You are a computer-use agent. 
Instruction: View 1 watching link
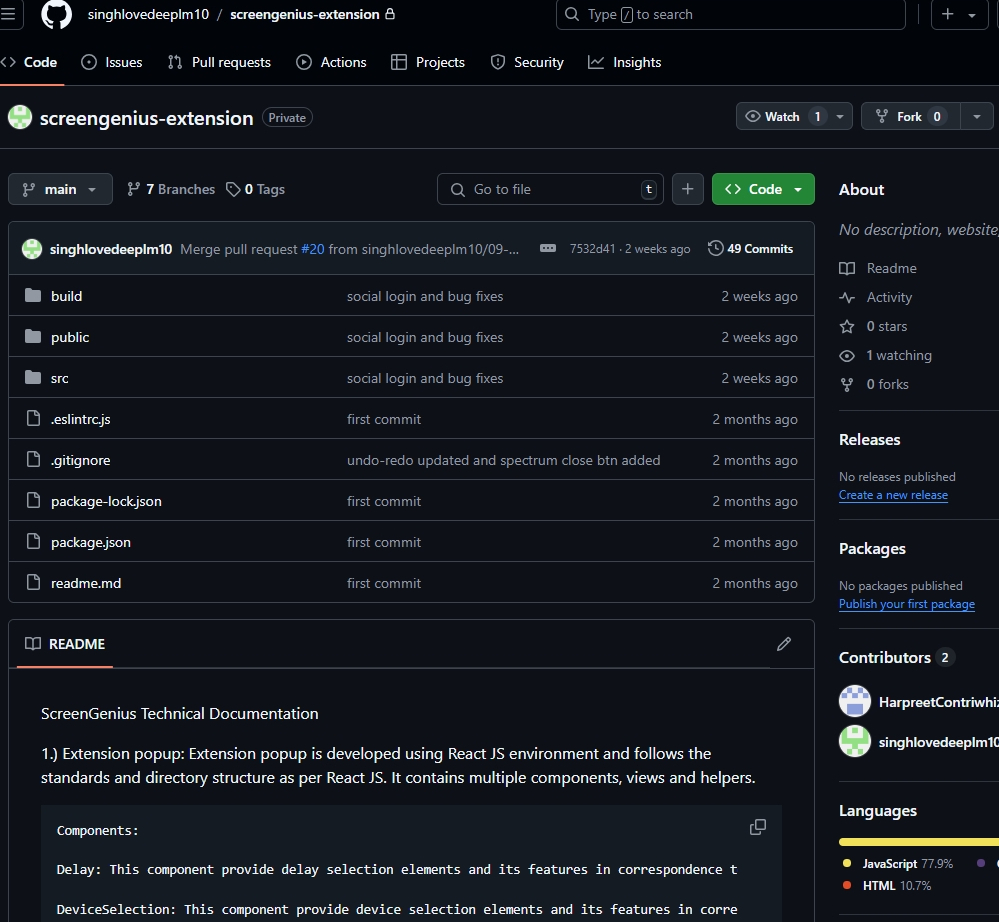(x=886, y=356)
